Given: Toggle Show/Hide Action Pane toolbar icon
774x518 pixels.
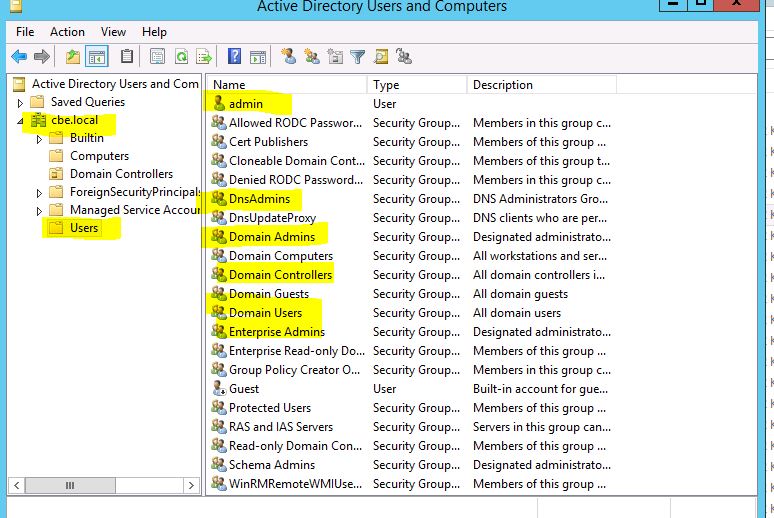Looking at the screenshot, I should 258,57.
